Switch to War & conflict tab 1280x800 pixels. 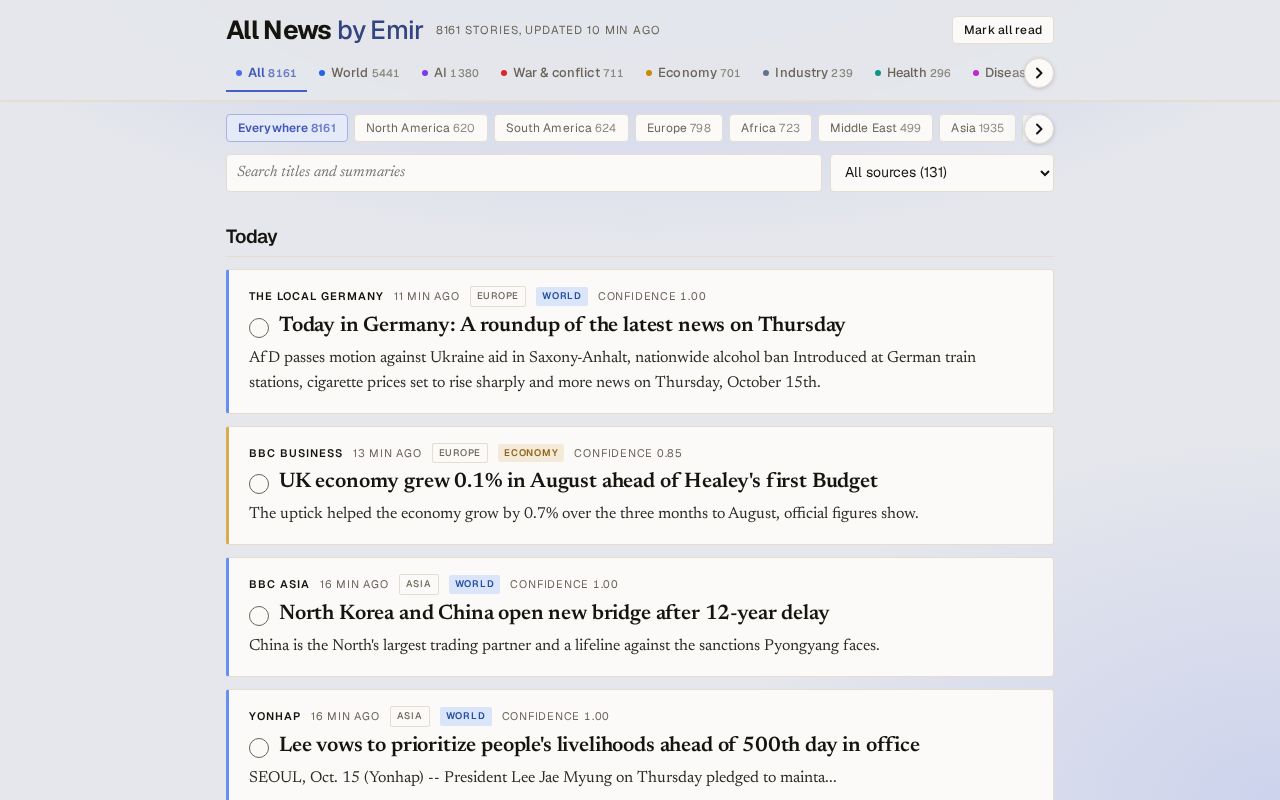tap(562, 73)
